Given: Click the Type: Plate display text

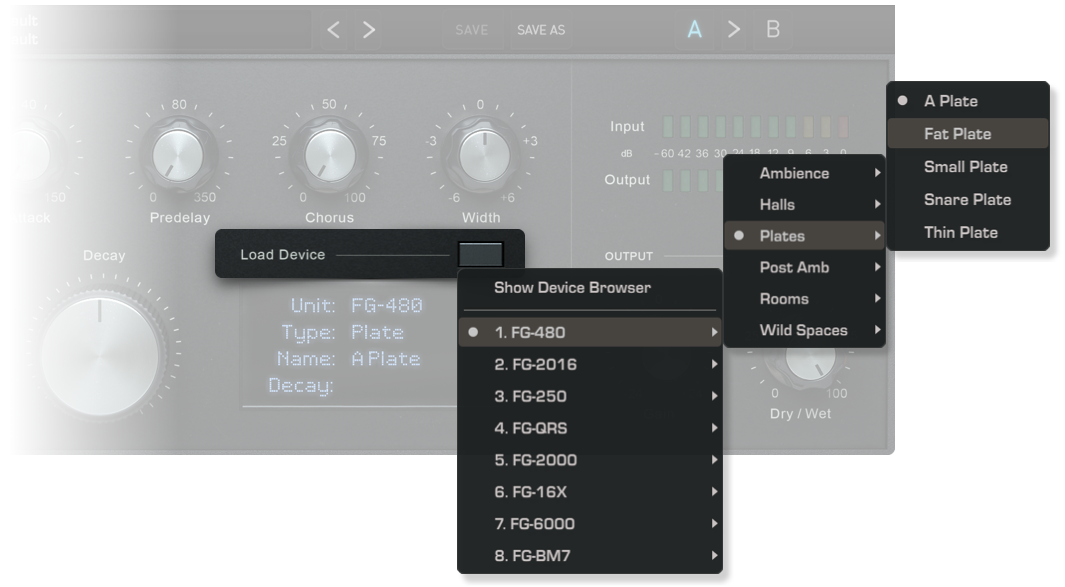Looking at the screenshot, I should coord(343,332).
